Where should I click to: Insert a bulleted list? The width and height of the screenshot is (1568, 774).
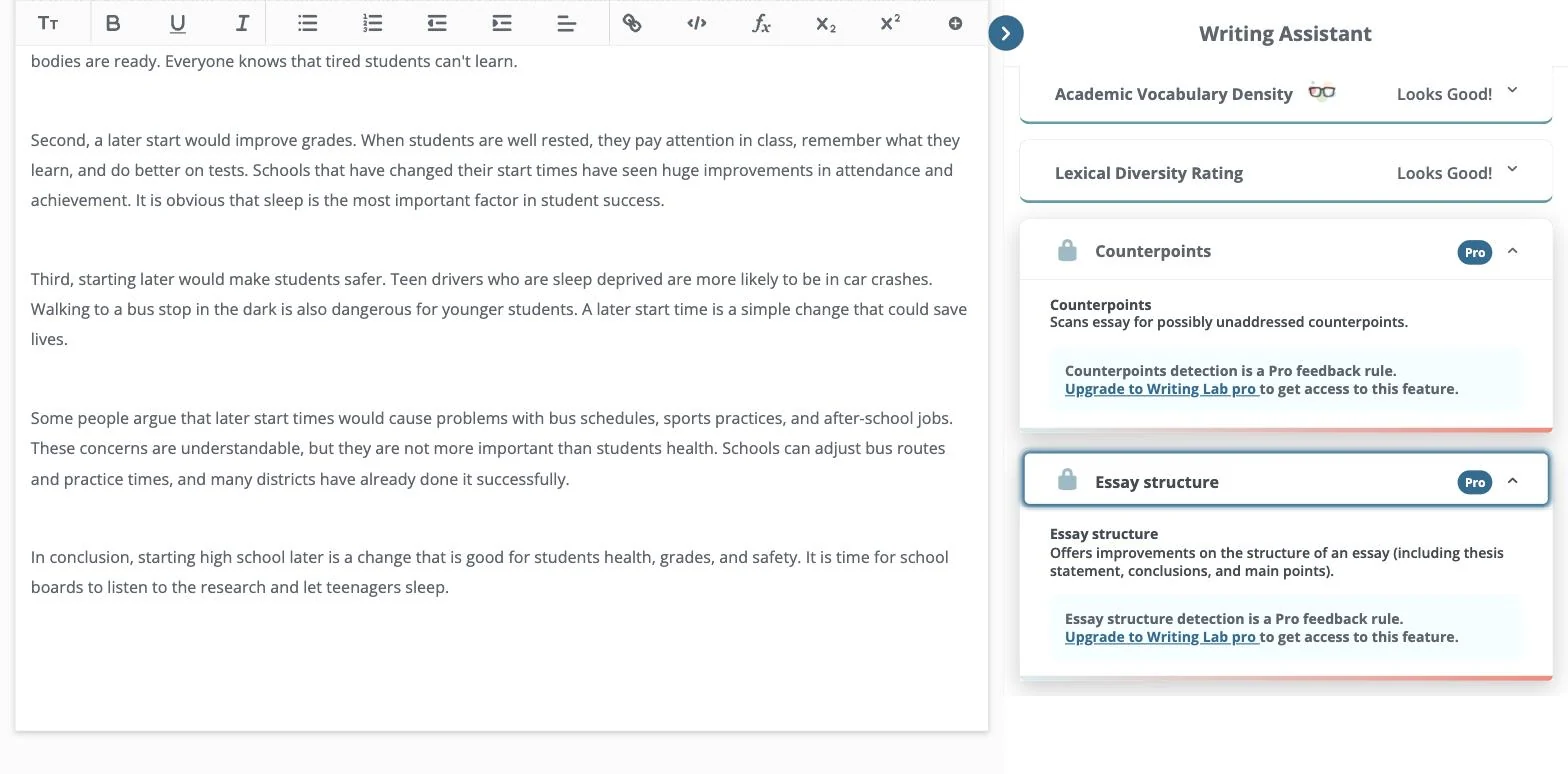[x=307, y=23]
